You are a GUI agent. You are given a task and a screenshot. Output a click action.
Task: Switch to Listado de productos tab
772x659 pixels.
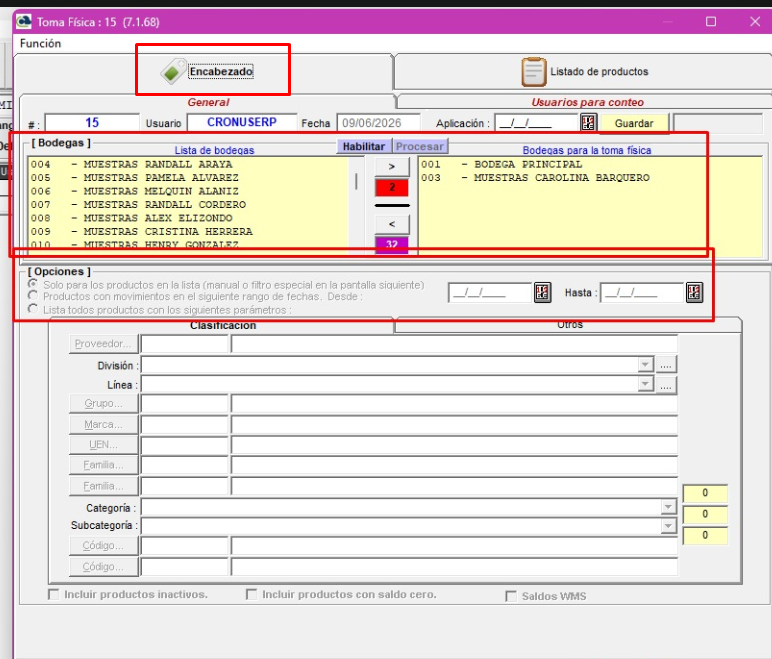click(x=583, y=72)
